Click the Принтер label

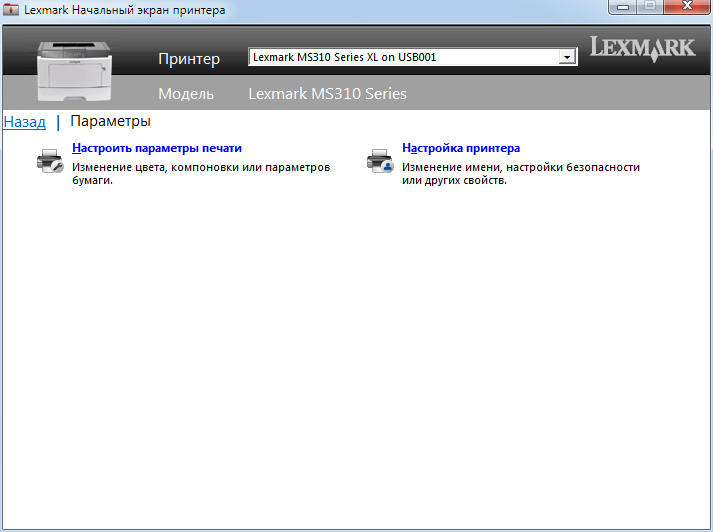(189, 59)
